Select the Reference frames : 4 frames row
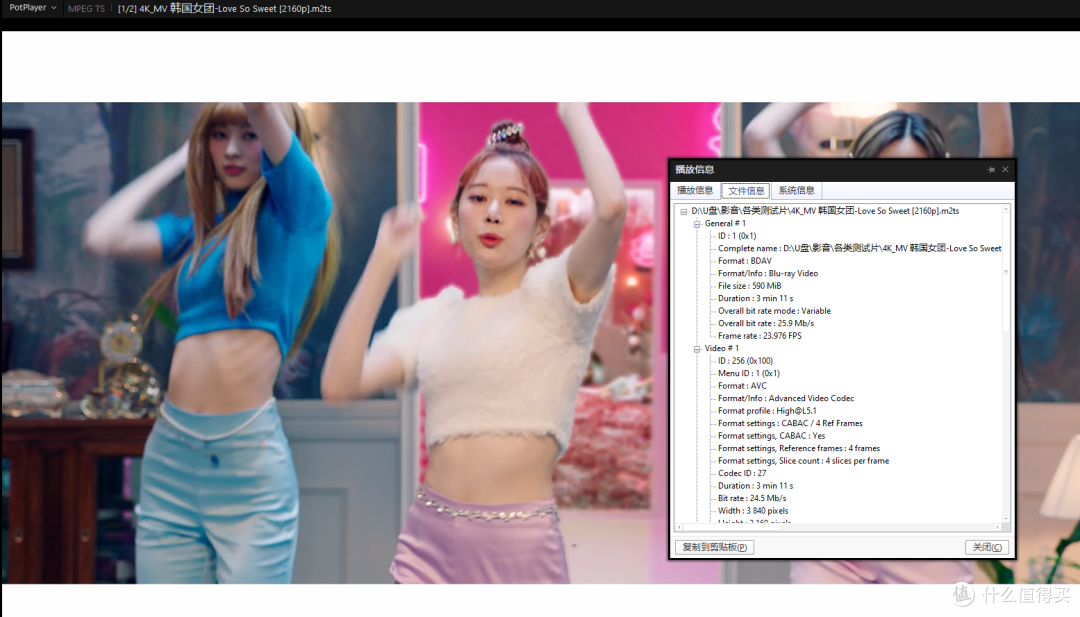 (799, 448)
